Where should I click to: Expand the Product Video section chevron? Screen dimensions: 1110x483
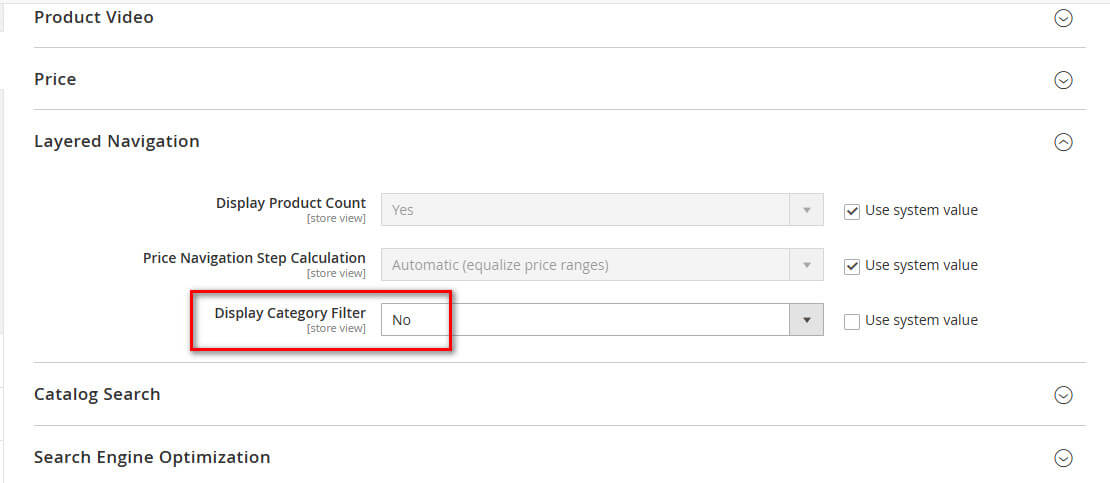tap(1063, 18)
